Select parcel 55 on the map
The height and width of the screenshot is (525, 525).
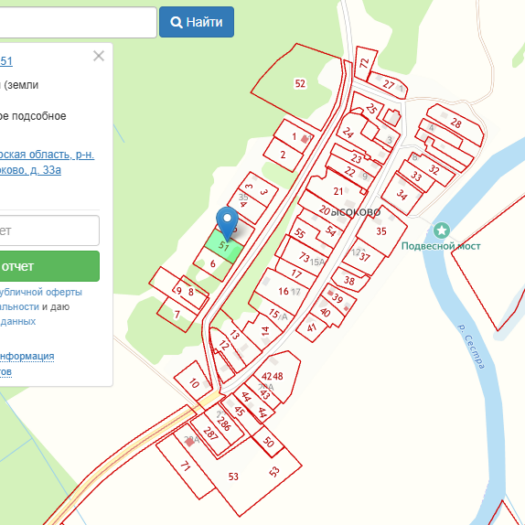coord(299,233)
